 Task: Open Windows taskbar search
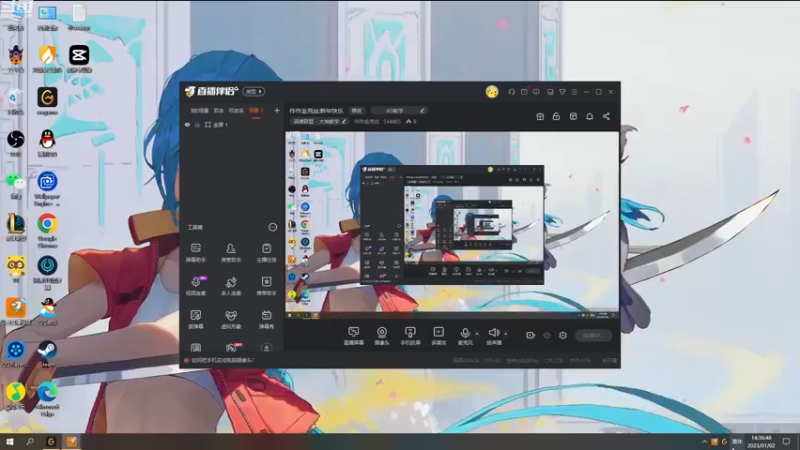(x=30, y=442)
